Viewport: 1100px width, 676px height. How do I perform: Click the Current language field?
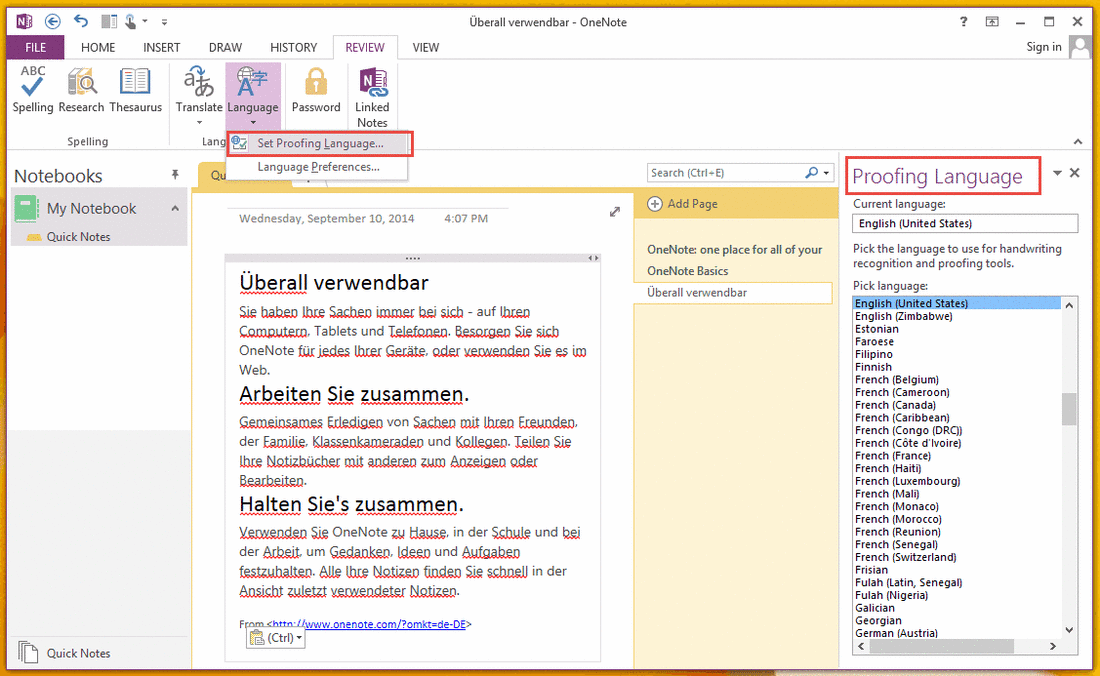click(965, 224)
